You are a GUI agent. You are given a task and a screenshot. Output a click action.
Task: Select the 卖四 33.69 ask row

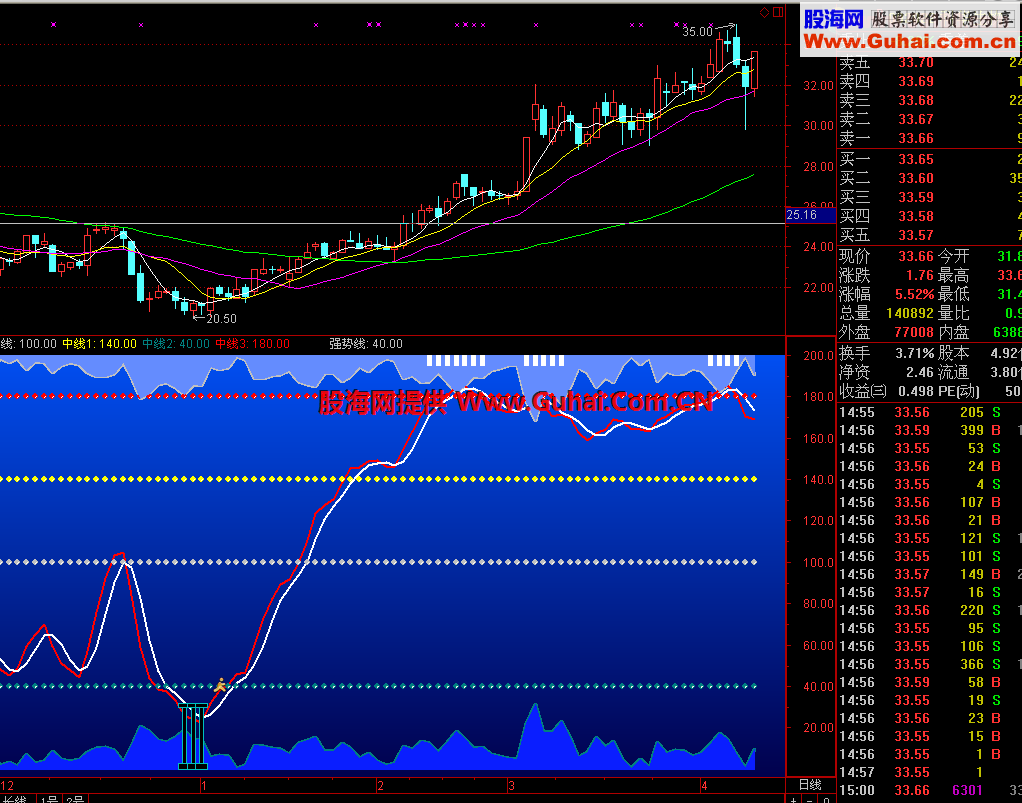click(x=929, y=81)
